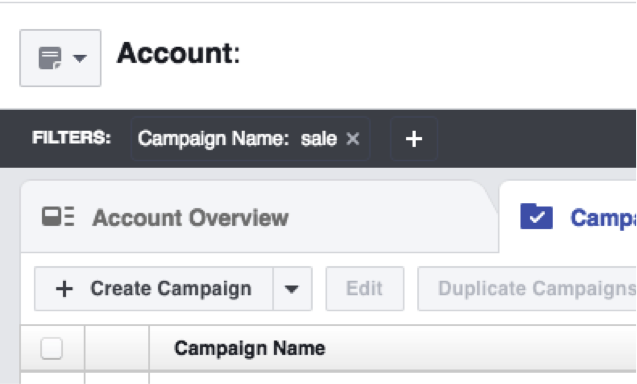Tick the select-all campaigns checkbox
Viewport: 637px width, 384px height.
point(52,348)
